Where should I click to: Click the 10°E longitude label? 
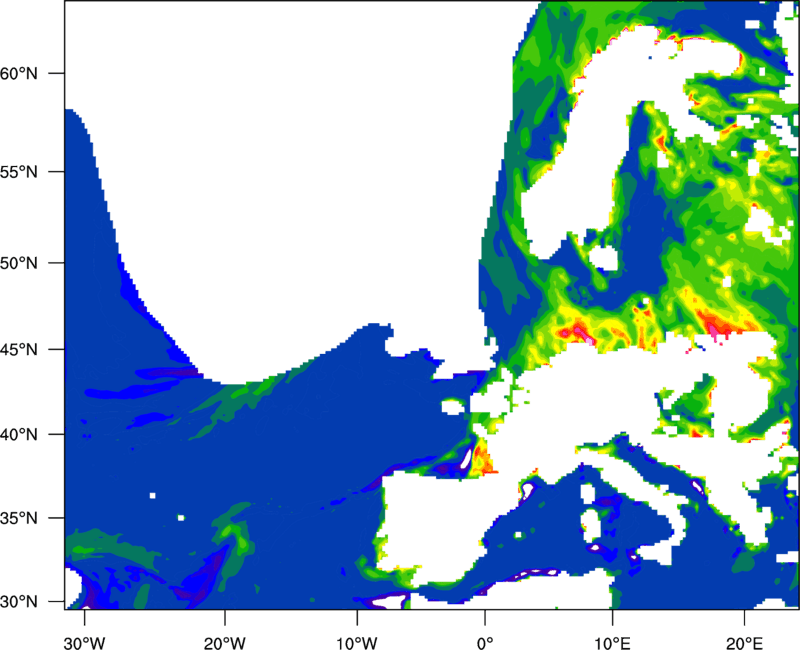coord(612,643)
